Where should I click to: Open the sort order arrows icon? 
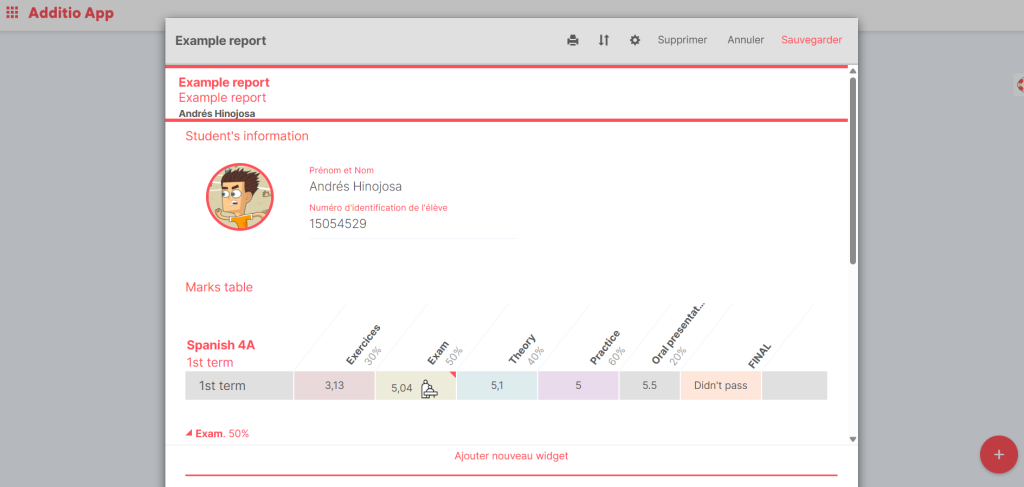(603, 40)
